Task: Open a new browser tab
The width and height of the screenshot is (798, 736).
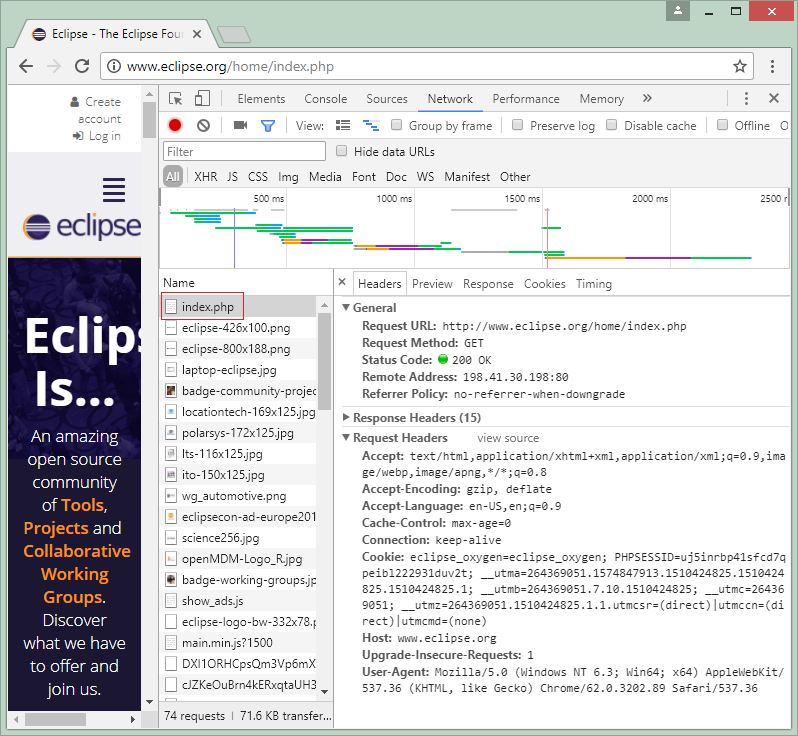Action: [234, 35]
